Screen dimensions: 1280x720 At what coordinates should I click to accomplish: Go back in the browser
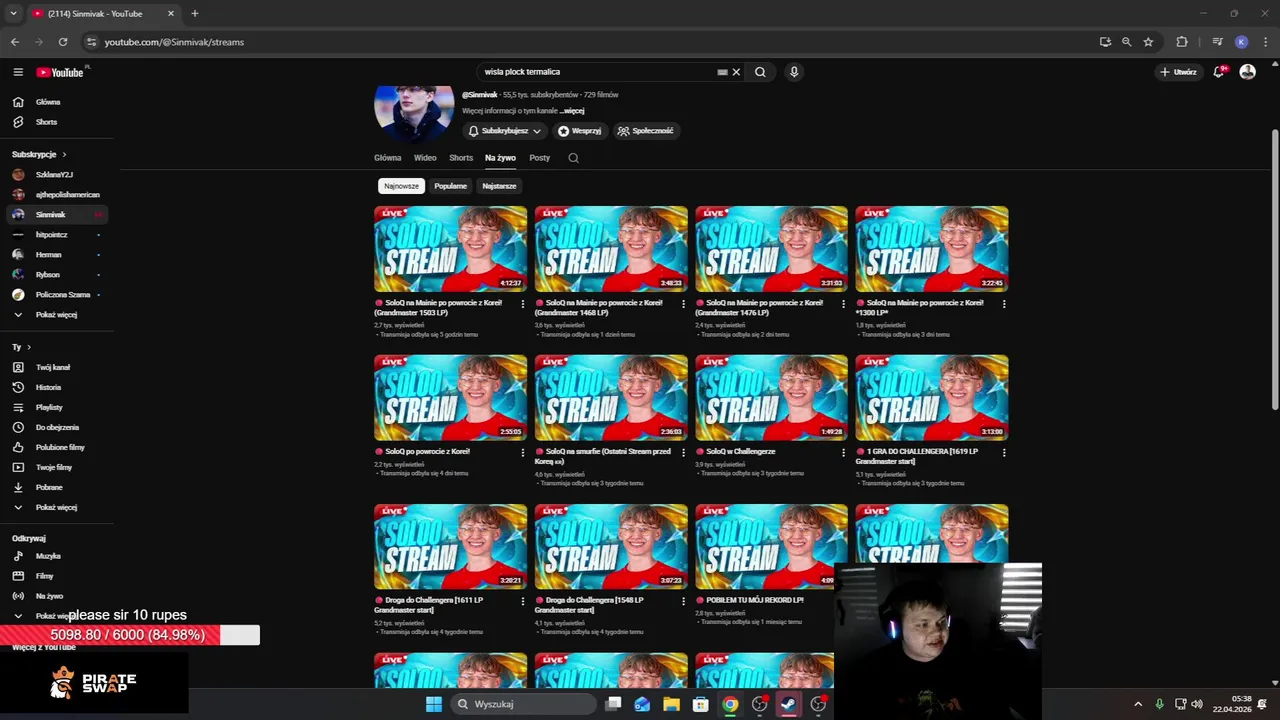click(x=15, y=42)
